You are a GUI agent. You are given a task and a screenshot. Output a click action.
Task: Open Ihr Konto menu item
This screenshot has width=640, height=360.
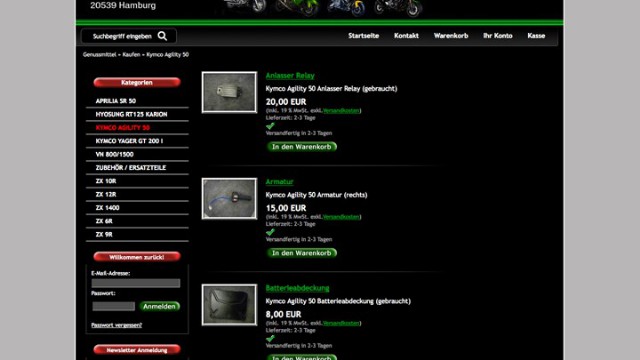pyautogui.click(x=498, y=36)
